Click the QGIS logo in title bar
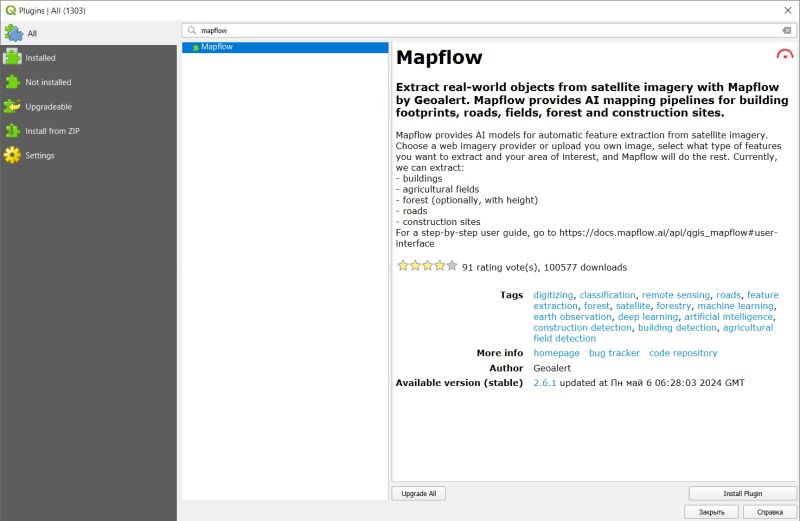The height and width of the screenshot is (521, 800). [10, 10]
